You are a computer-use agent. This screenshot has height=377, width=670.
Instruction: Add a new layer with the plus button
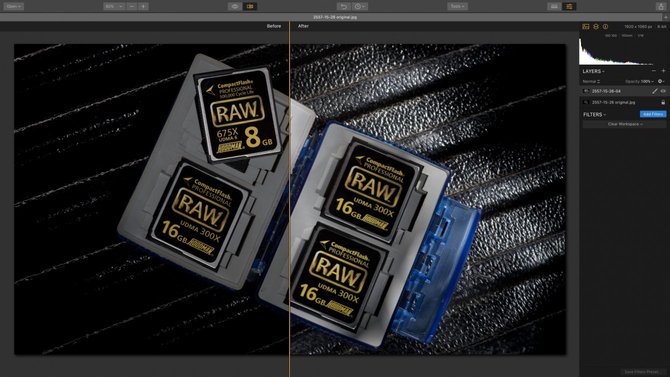[x=664, y=71]
